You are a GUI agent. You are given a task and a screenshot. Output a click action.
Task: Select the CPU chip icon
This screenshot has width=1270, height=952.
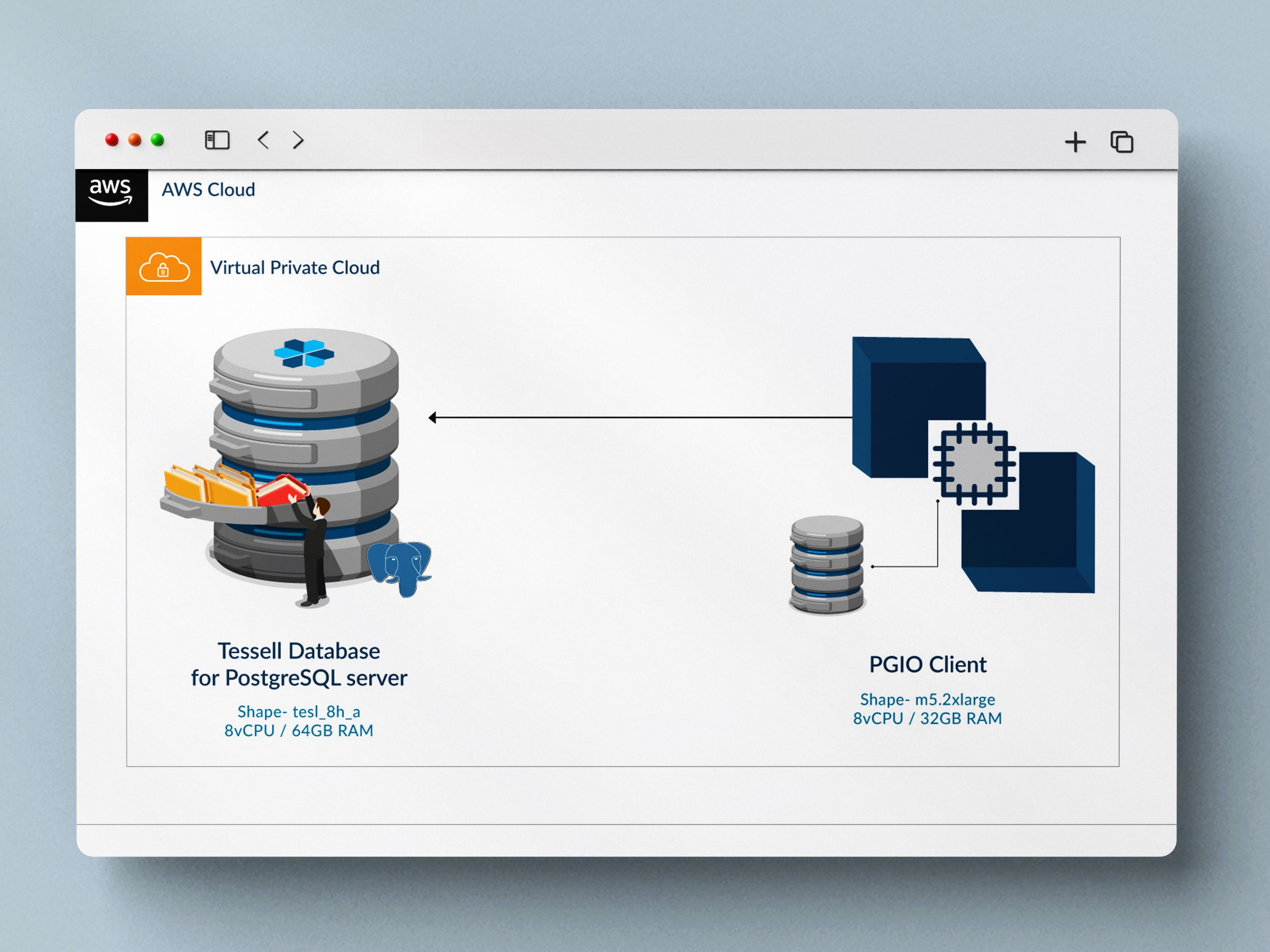point(974,464)
